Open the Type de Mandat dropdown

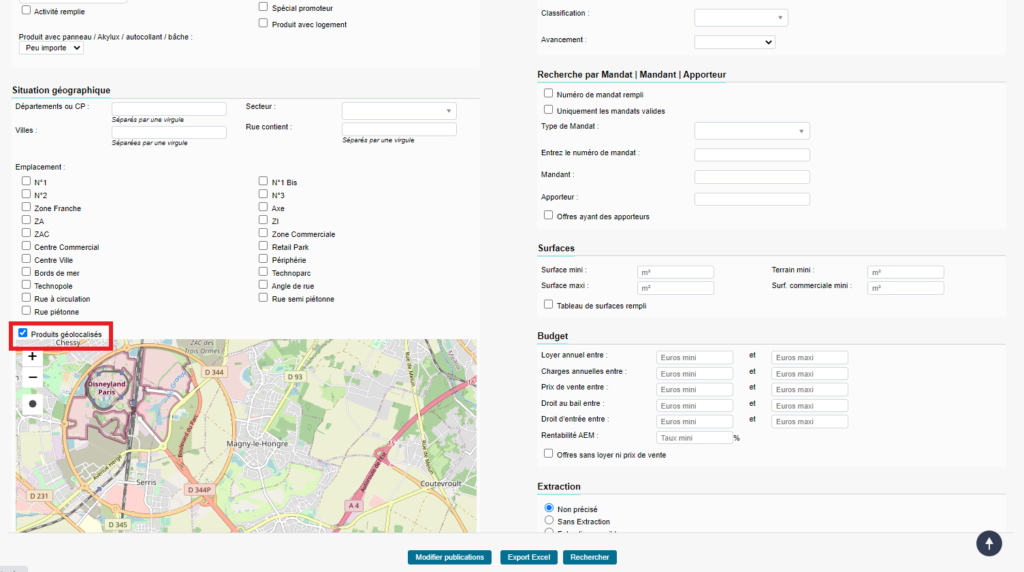752,131
